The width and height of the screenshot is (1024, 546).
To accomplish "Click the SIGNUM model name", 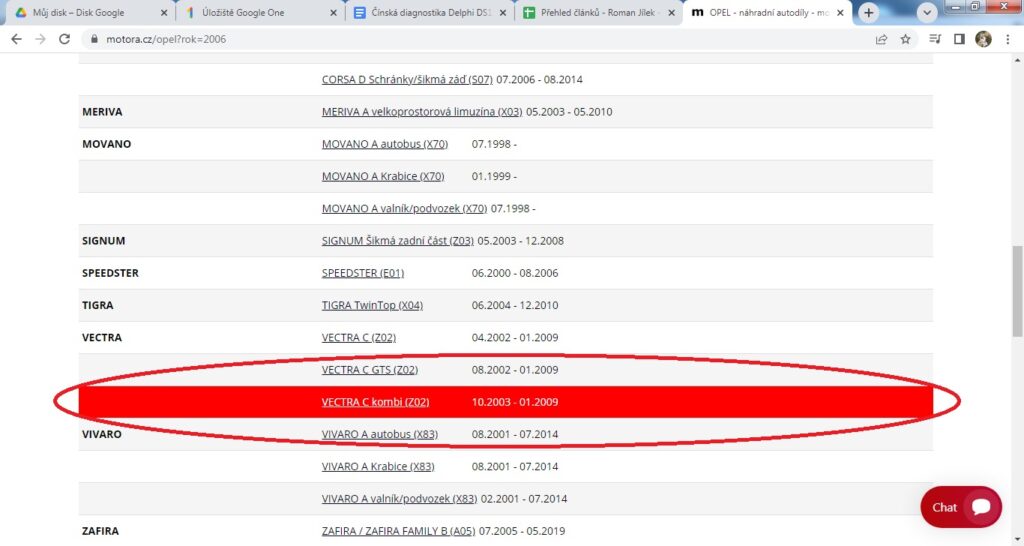I will [x=103, y=240].
